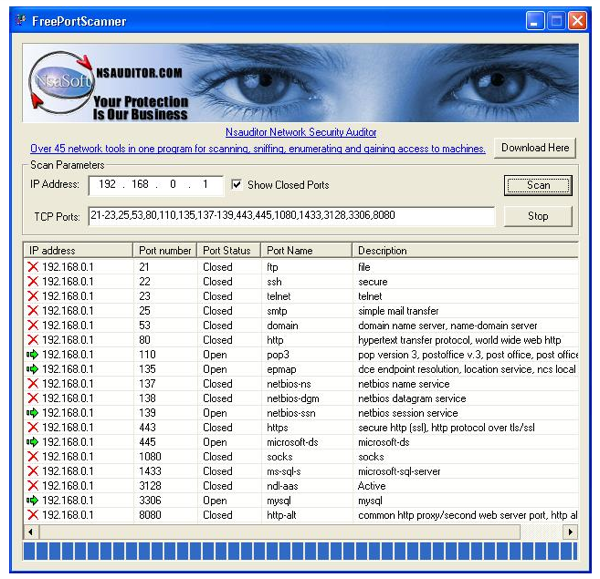Select the 'pop3' port name cell
The image size is (600, 579).
278,355
